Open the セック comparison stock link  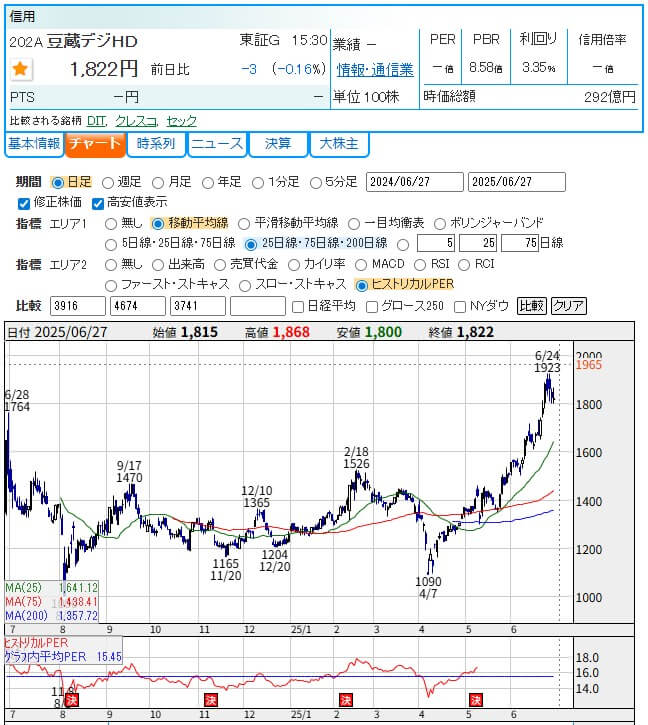(181, 121)
